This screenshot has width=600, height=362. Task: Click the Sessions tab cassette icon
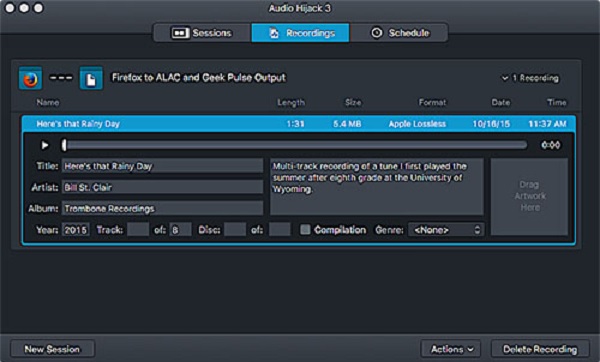[x=180, y=33]
